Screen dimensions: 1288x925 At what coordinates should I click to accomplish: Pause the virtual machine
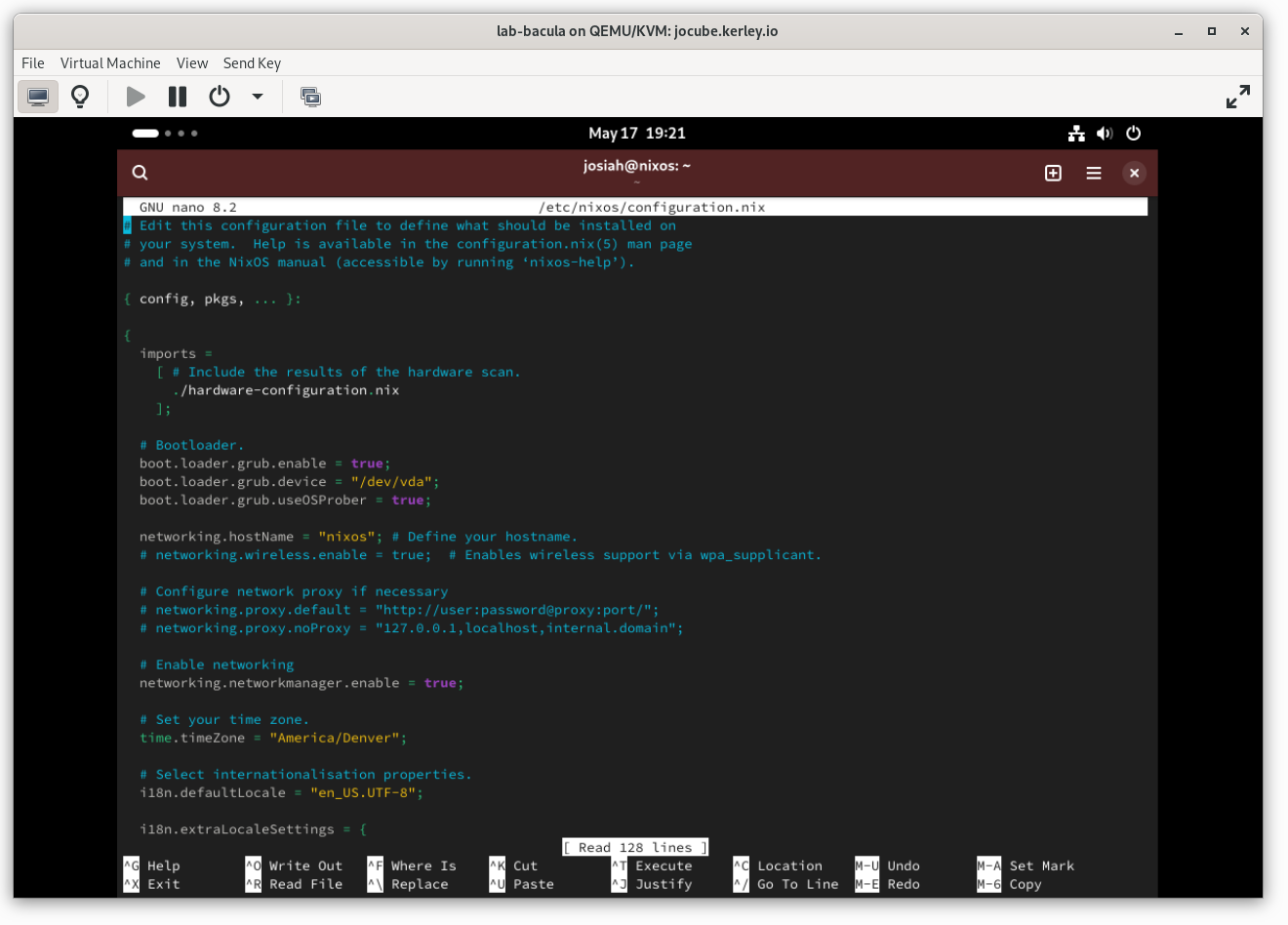(x=178, y=97)
